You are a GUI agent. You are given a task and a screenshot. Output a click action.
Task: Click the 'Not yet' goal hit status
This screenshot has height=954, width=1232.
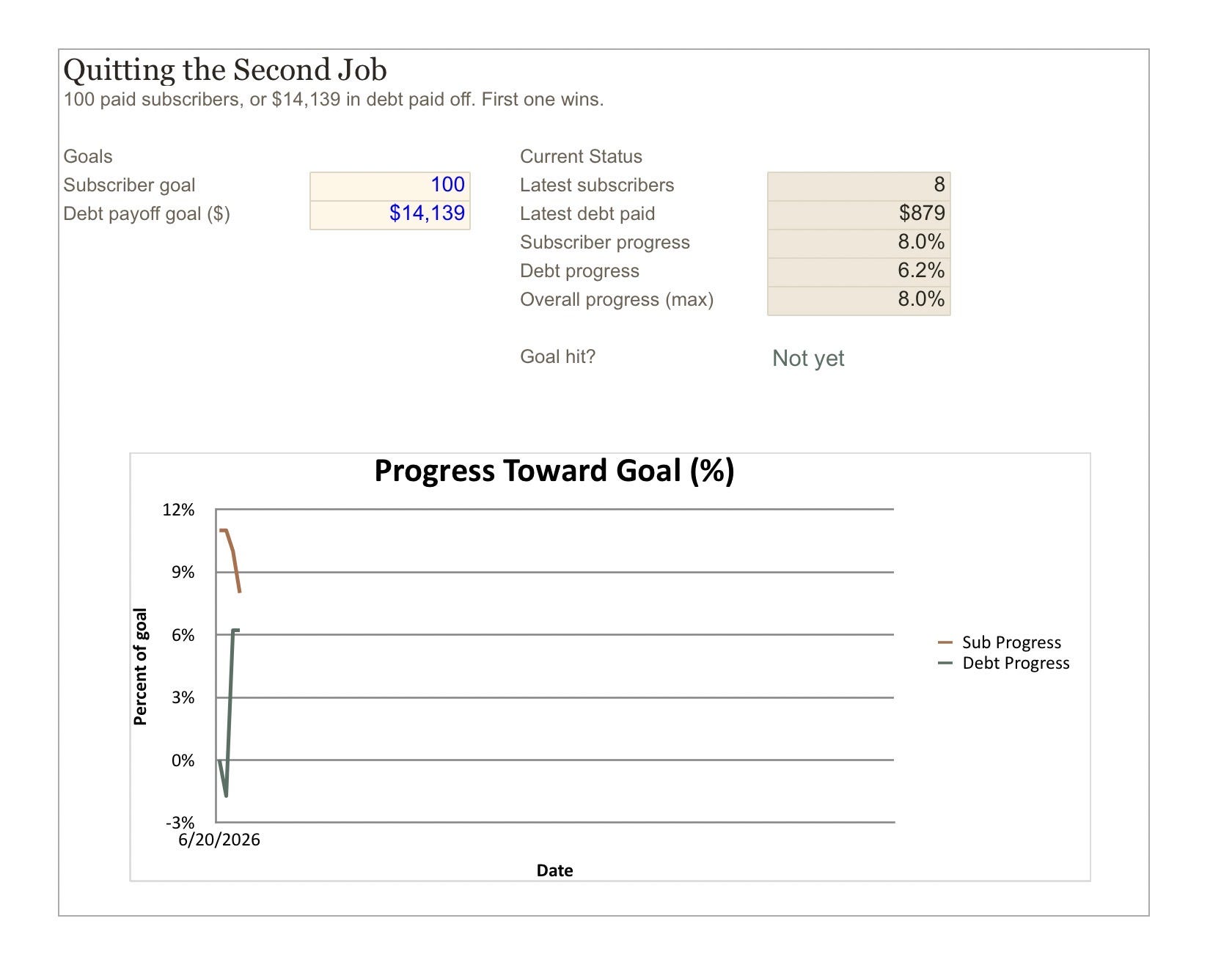(808, 358)
